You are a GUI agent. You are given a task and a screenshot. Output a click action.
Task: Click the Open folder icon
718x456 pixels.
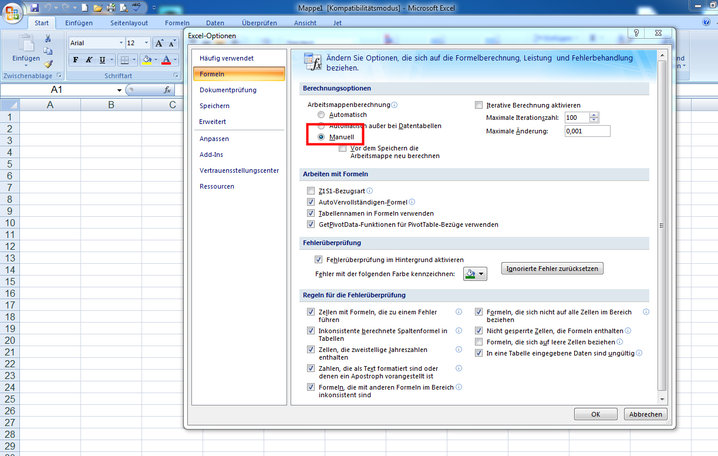point(98,8)
